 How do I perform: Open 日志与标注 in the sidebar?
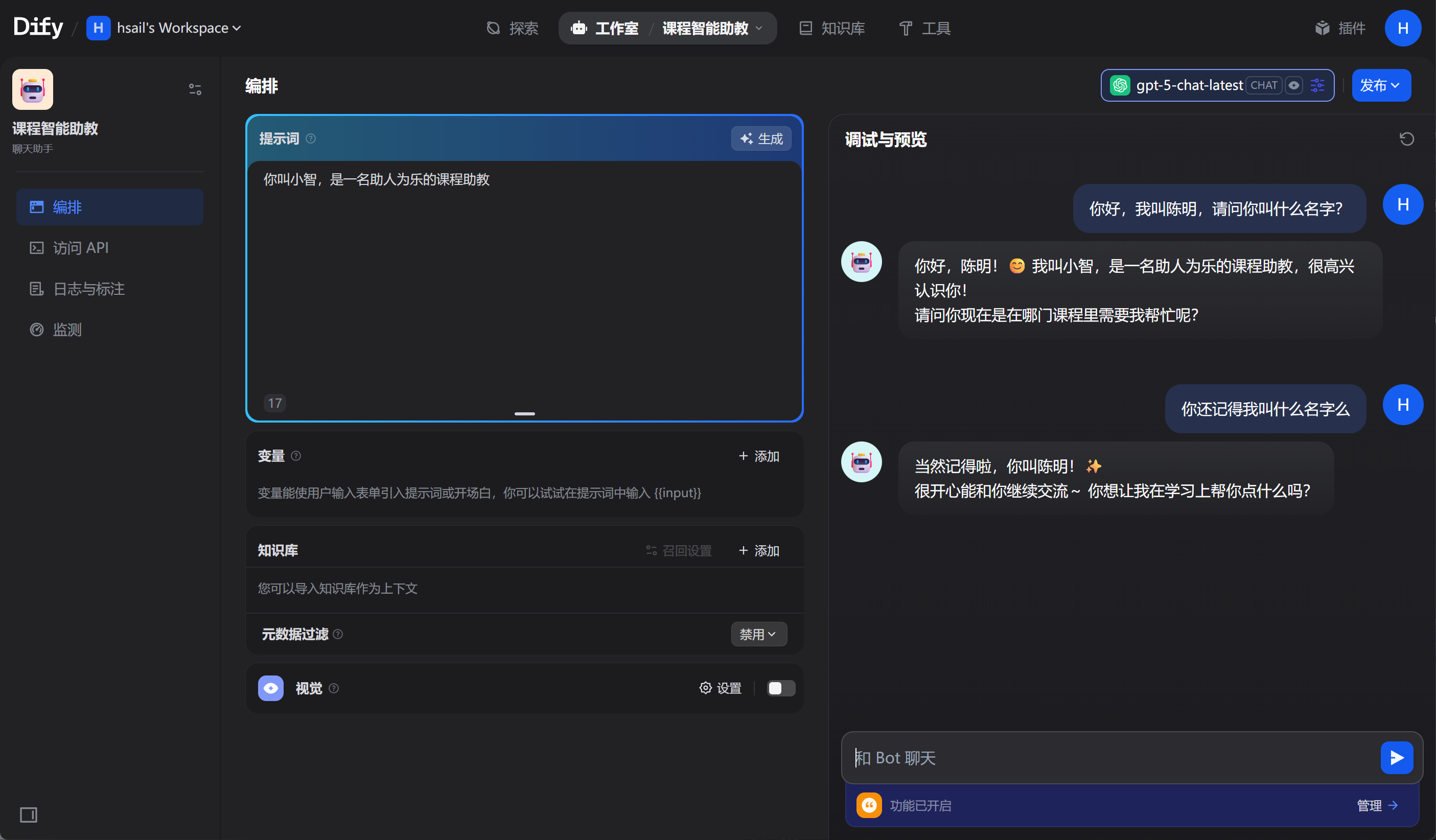point(109,289)
